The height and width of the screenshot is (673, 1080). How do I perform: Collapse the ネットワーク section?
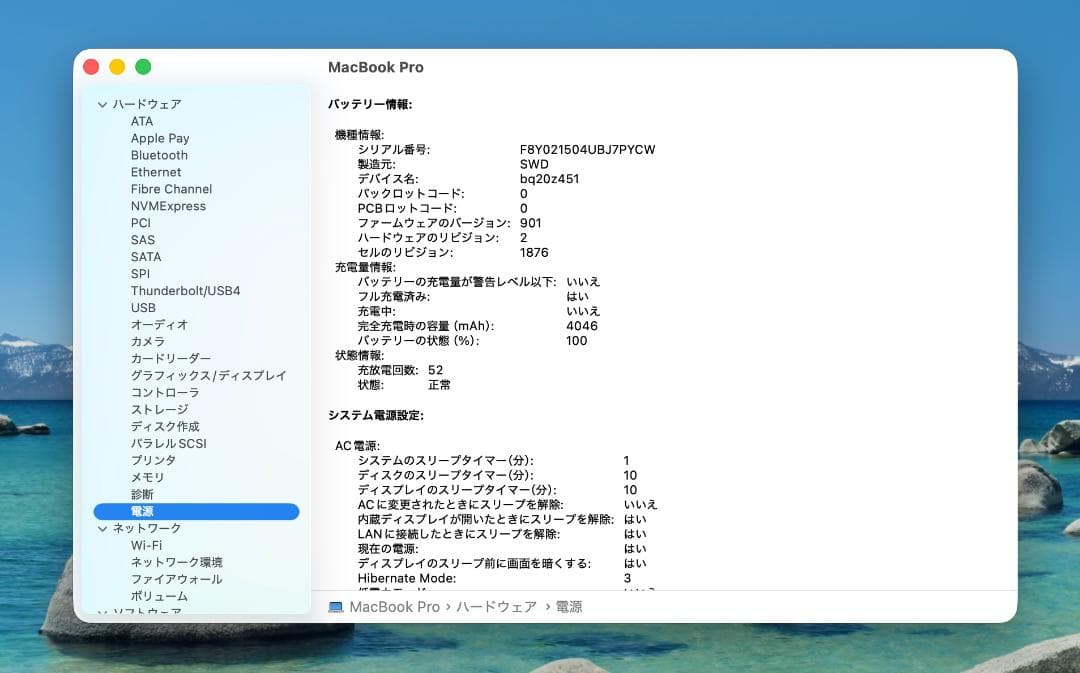click(x=103, y=529)
